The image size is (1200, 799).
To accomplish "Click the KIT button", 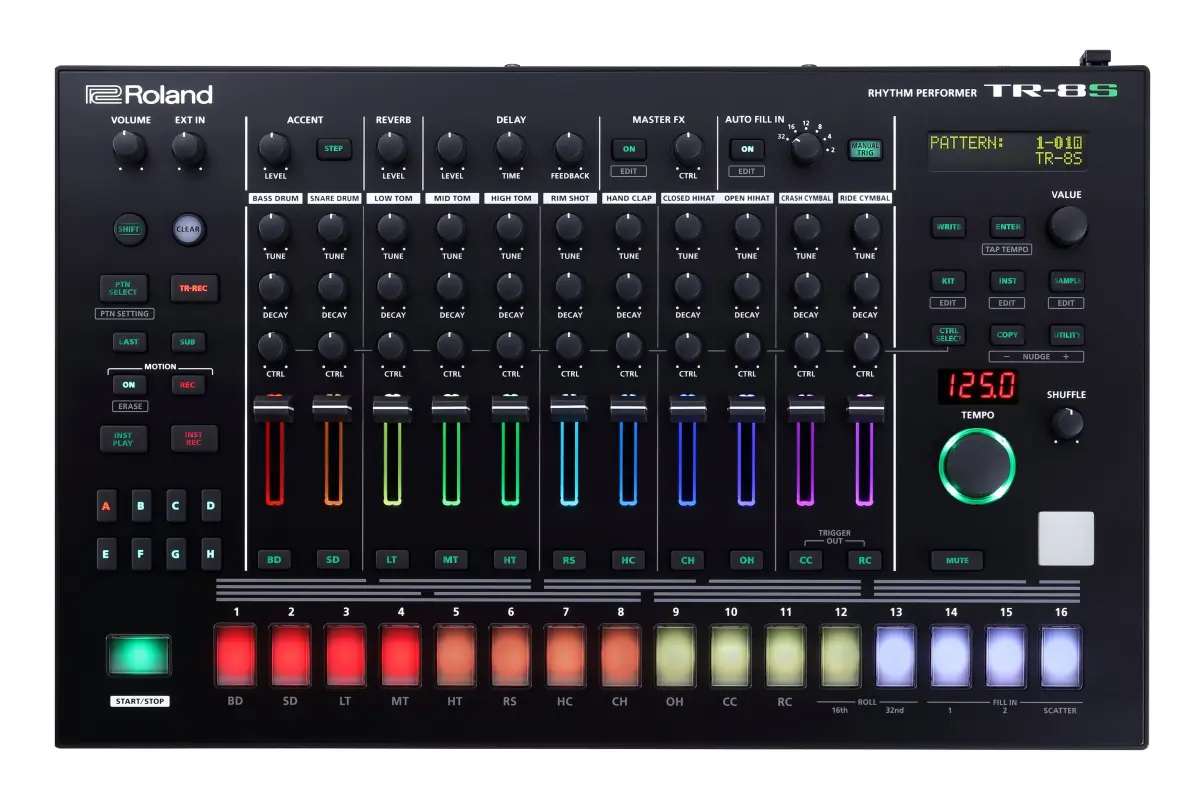I will (x=948, y=281).
